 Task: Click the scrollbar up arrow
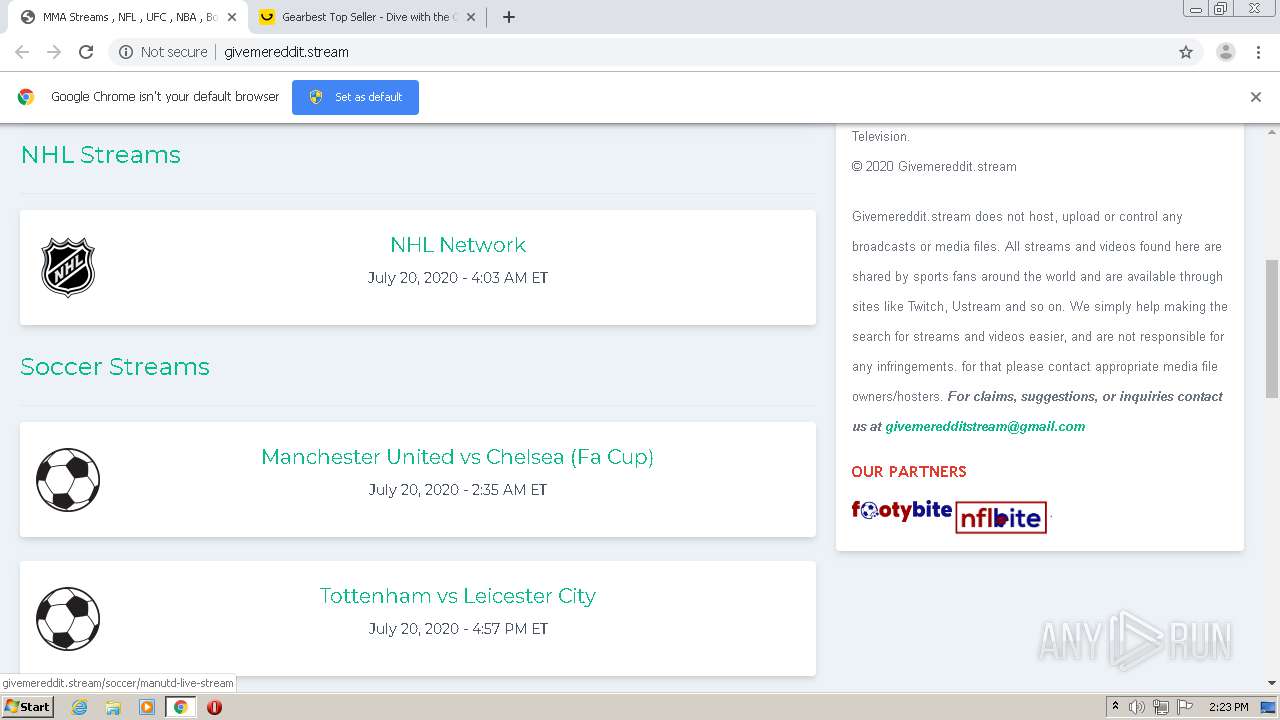coord(1272,131)
